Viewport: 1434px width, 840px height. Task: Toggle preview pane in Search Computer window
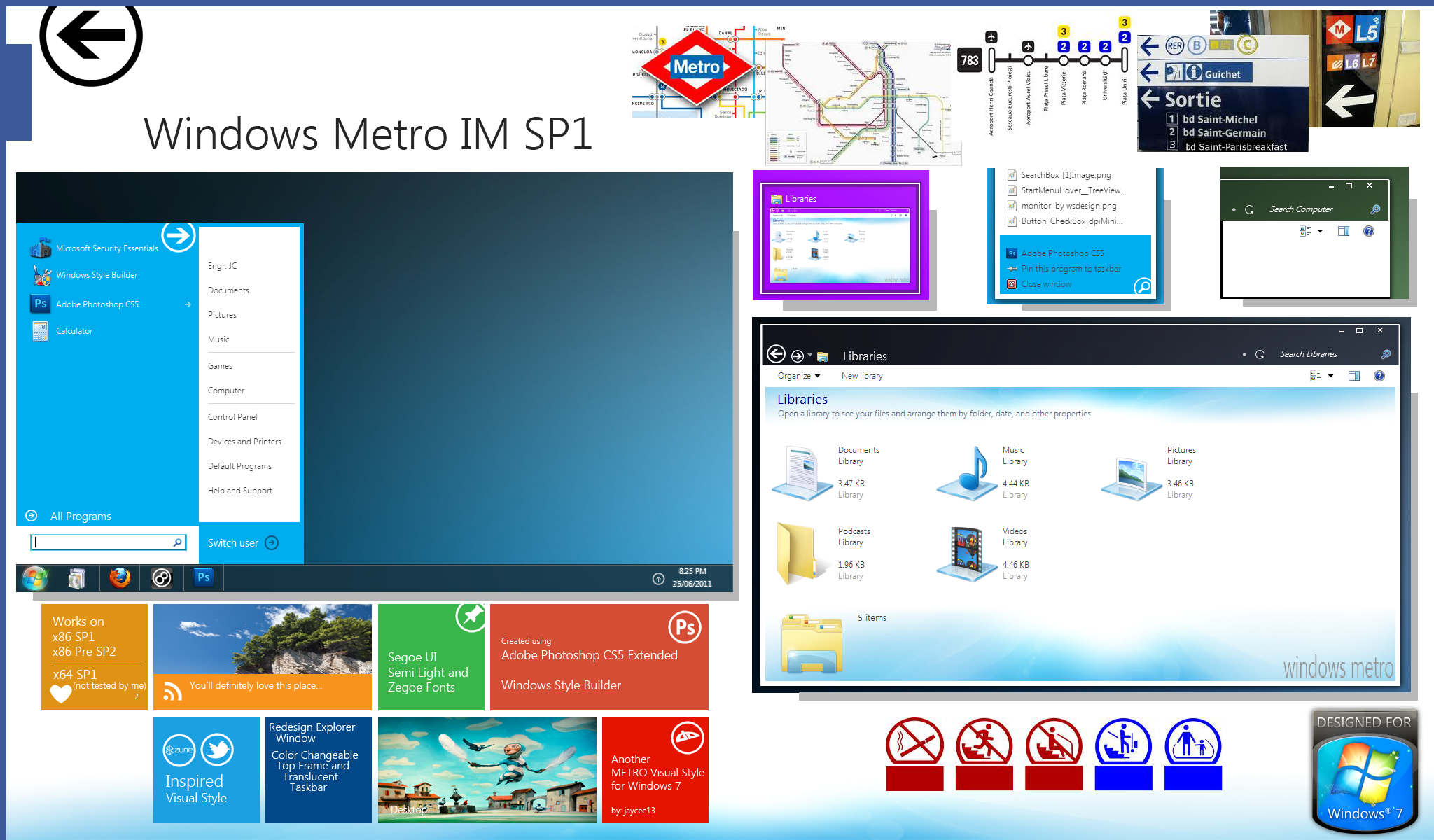pyautogui.click(x=1344, y=231)
